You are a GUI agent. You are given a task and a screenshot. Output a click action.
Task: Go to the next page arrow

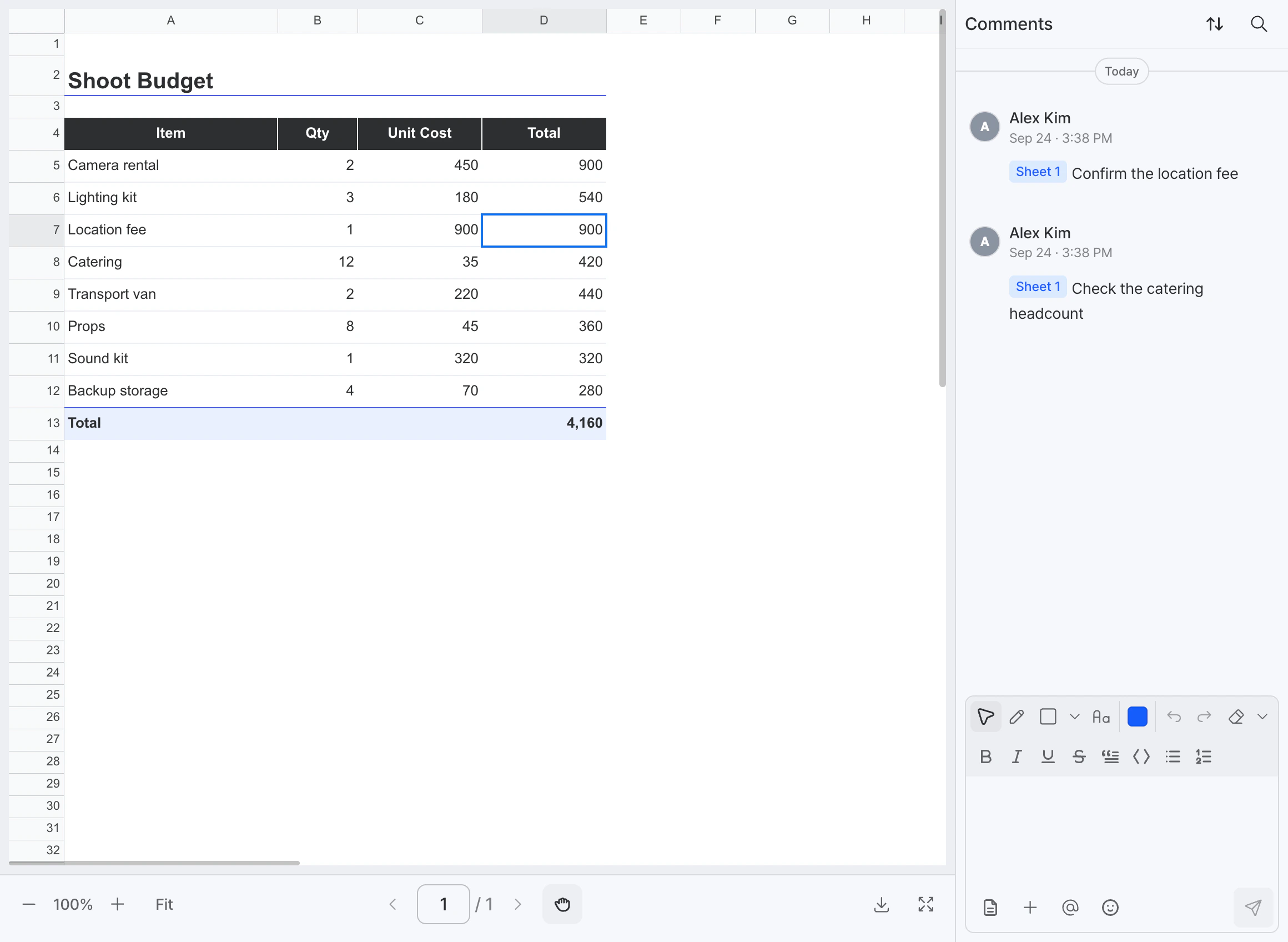click(x=517, y=904)
